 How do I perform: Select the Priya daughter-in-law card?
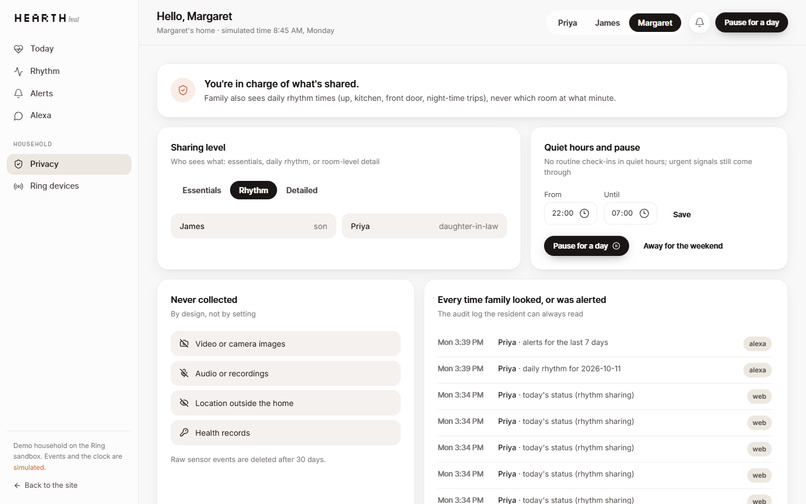[x=425, y=226]
